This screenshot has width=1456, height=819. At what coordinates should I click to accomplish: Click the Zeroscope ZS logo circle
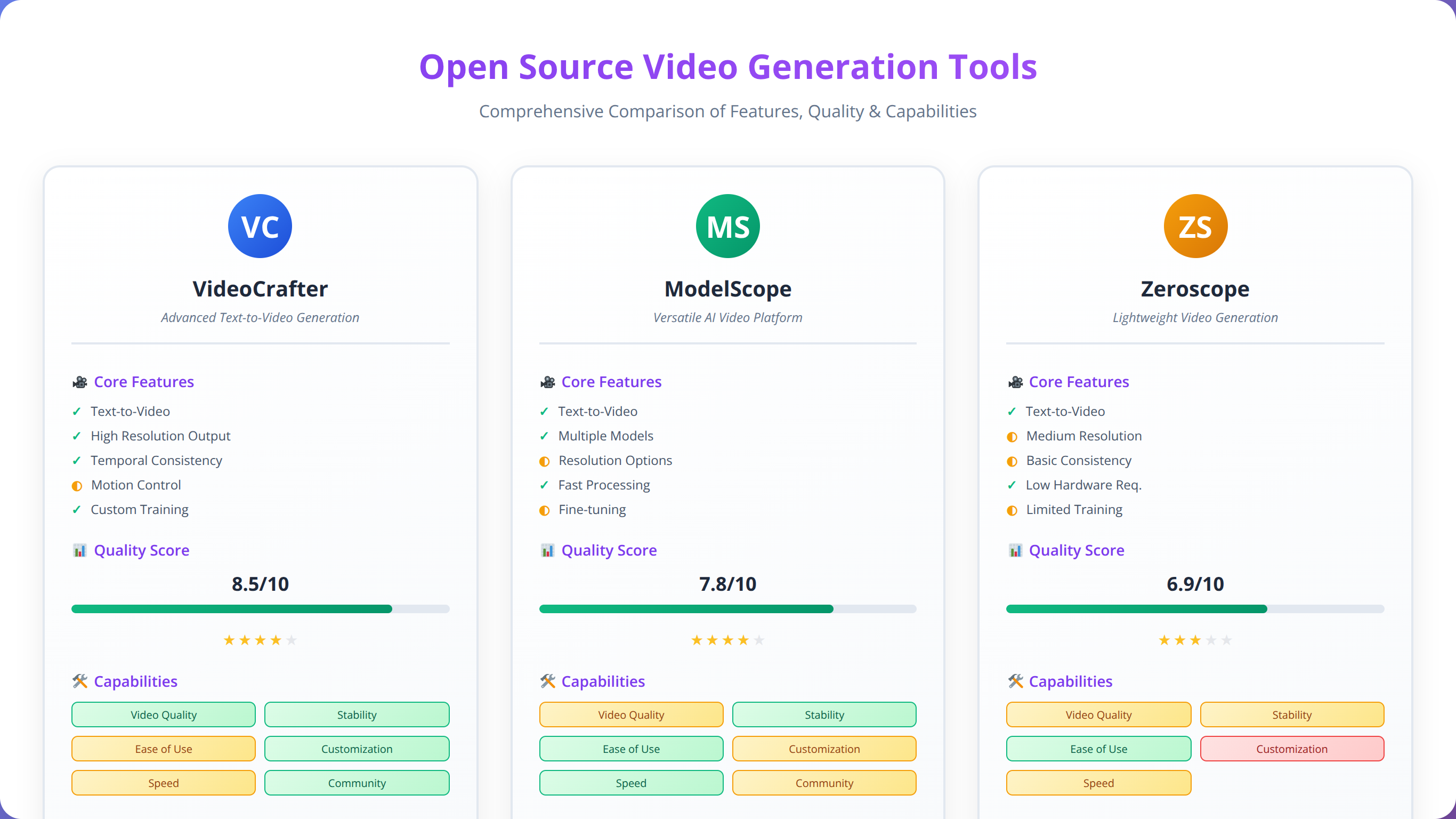[x=1195, y=226]
